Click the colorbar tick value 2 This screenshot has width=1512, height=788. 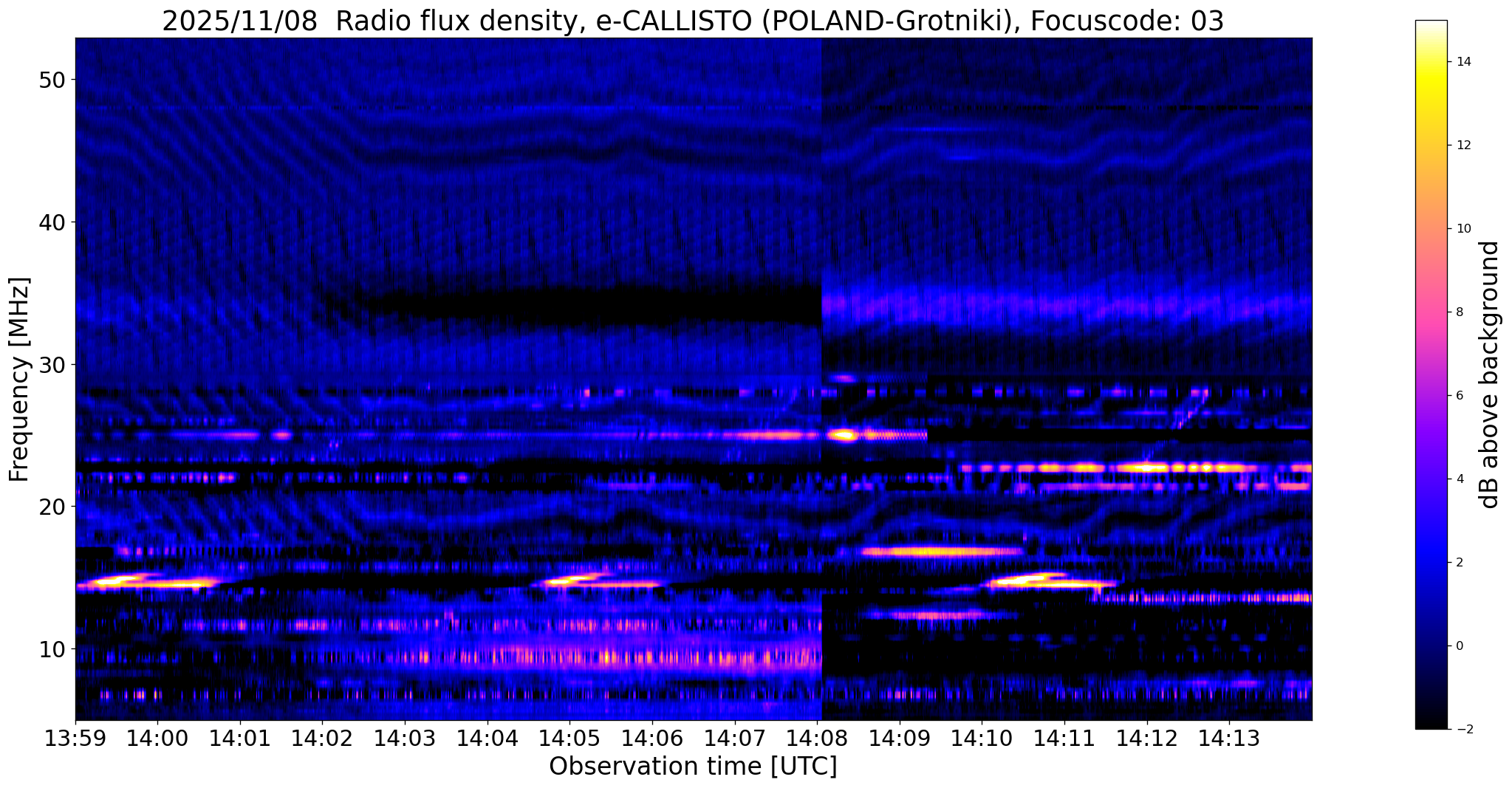tap(1459, 563)
